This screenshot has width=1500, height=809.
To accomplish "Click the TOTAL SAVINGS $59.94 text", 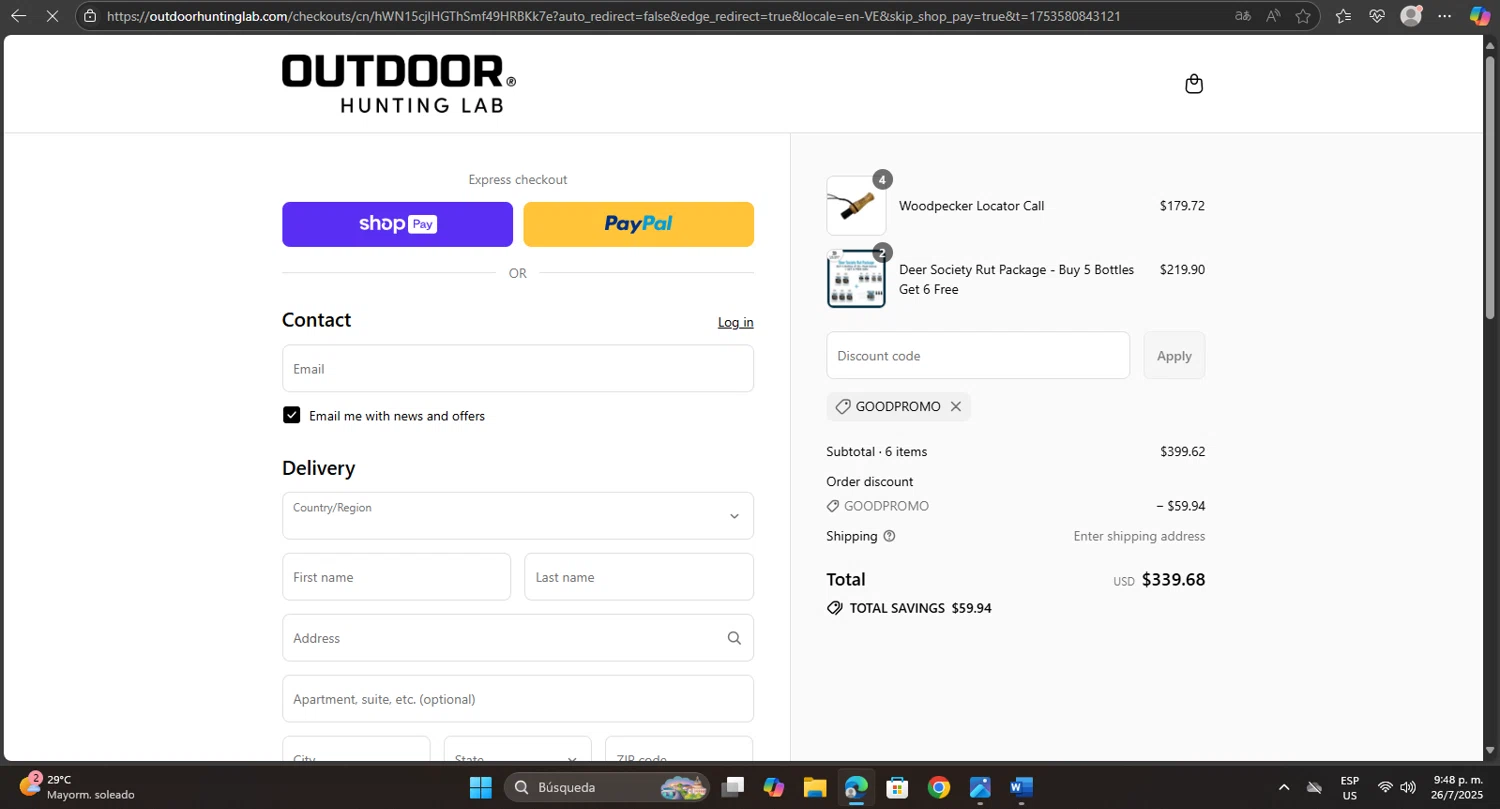I will (x=920, y=608).
